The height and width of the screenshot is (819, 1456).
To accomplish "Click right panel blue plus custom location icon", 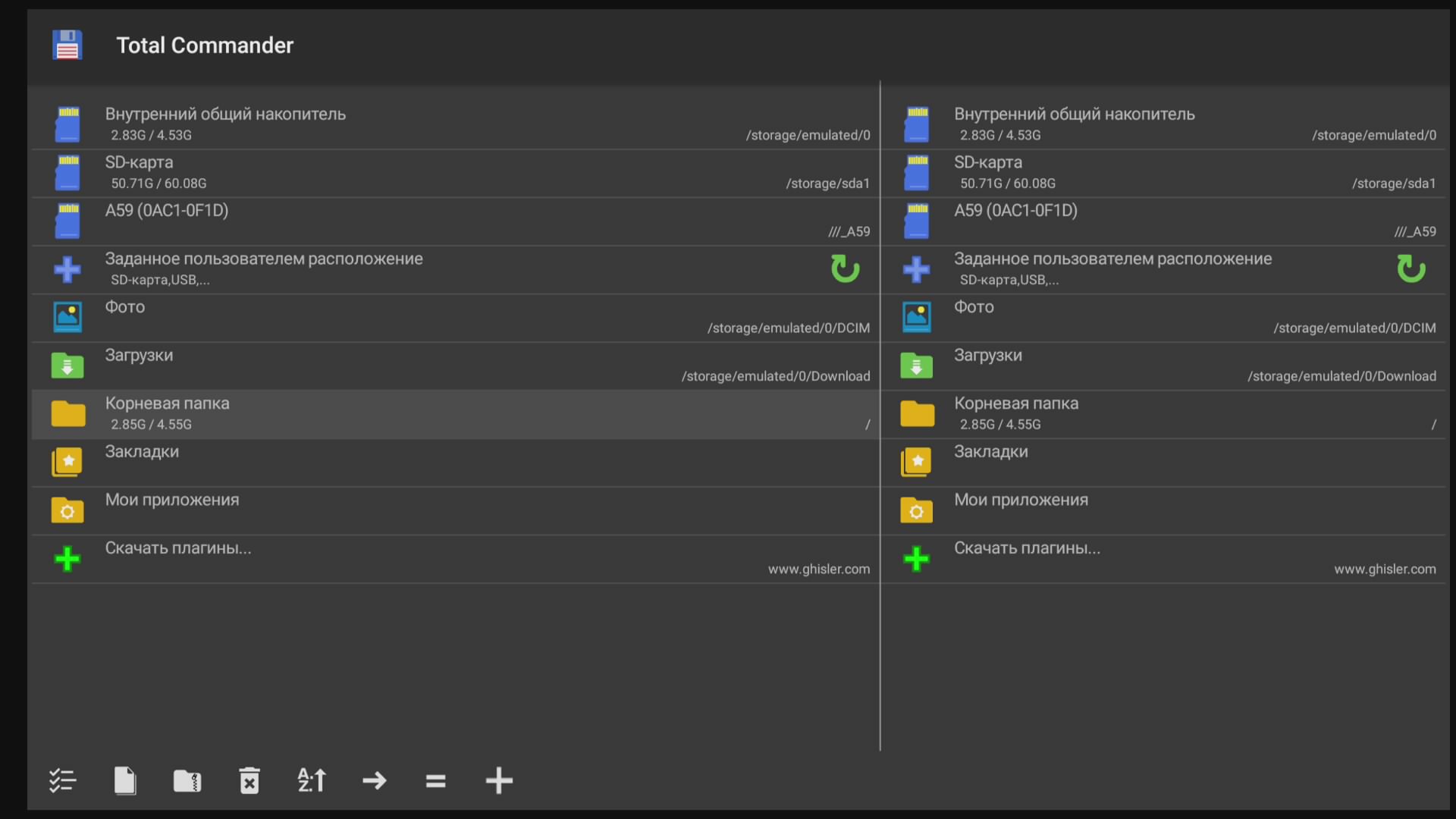I will pyautogui.click(x=917, y=269).
